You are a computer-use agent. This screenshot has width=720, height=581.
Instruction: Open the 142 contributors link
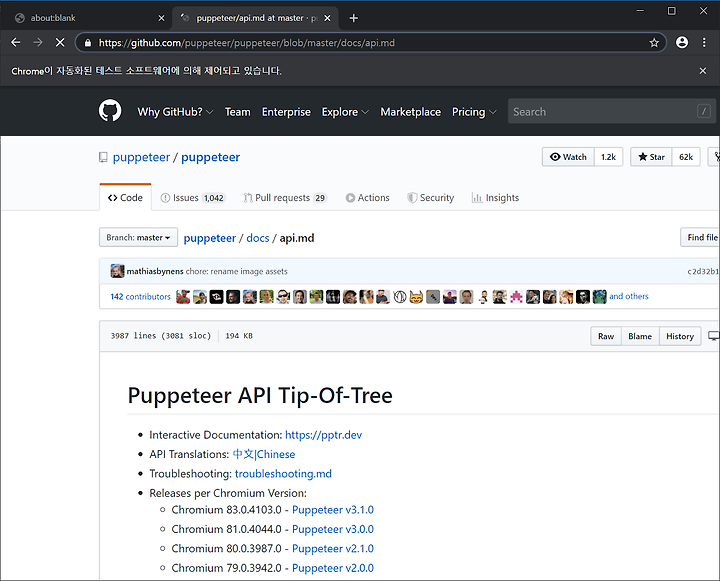tap(141, 297)
